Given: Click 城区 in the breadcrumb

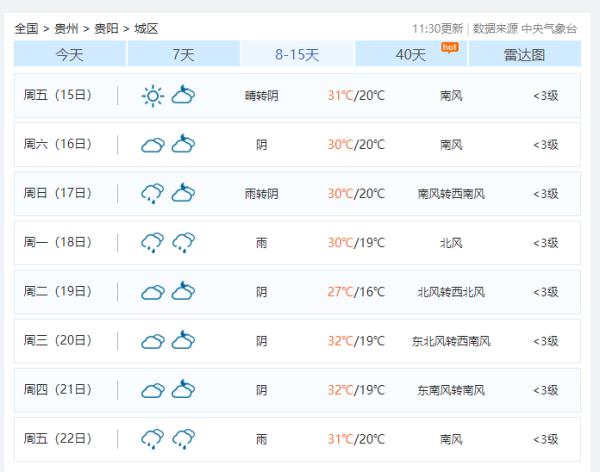Looking at the screenshot, I should [146, 29].
